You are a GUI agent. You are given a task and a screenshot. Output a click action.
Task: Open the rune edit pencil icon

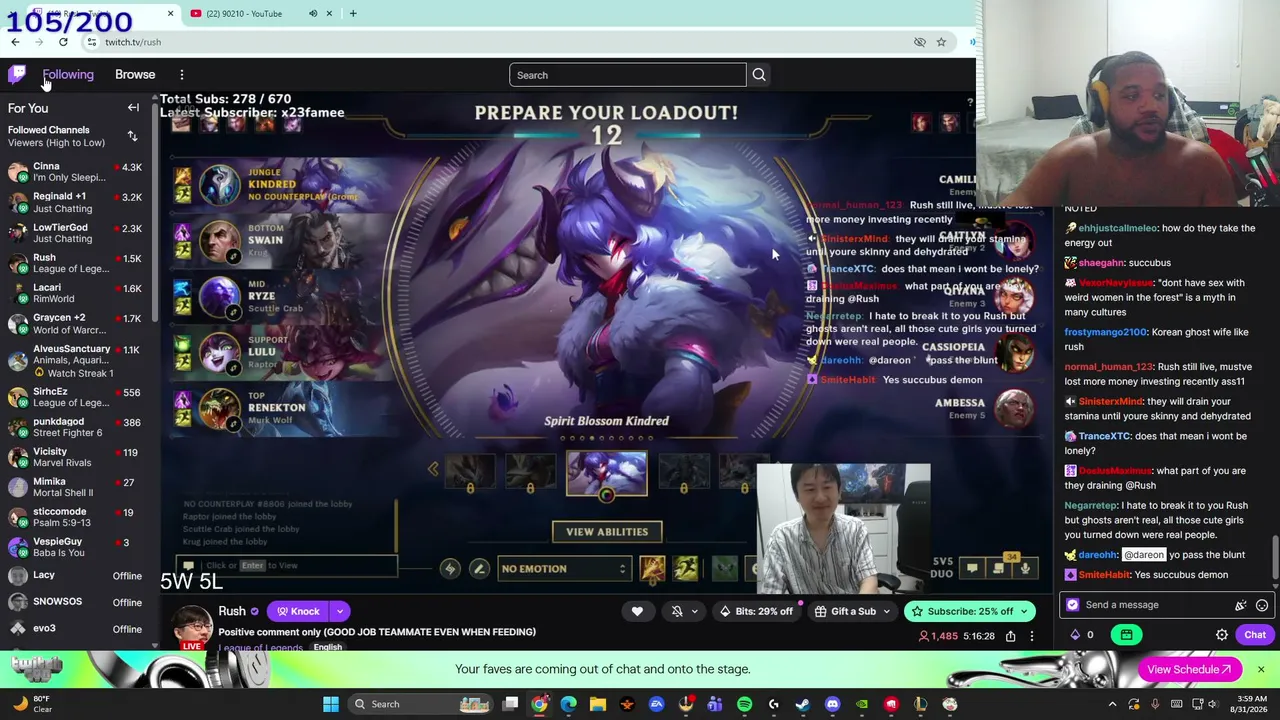479,569
